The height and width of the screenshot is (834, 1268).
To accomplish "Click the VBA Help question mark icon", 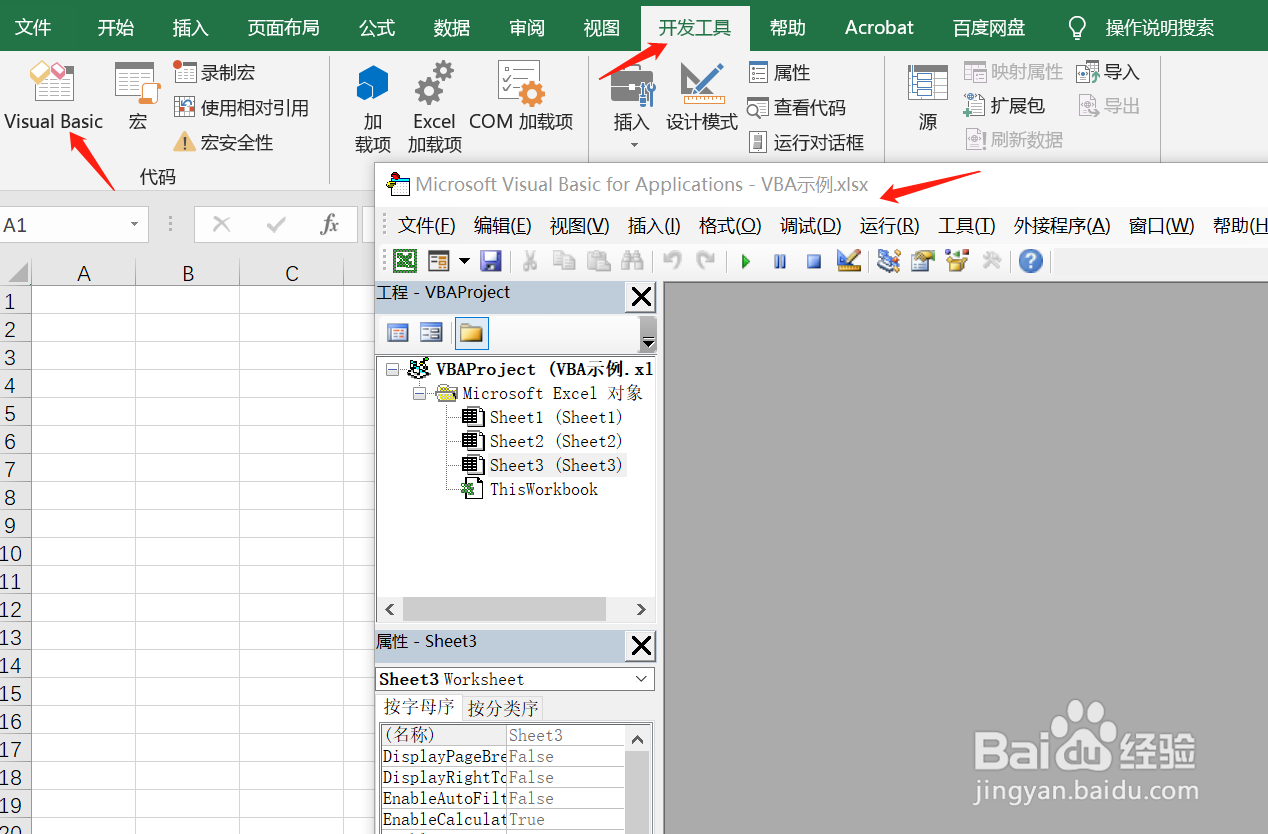I will click(1031, 261).
